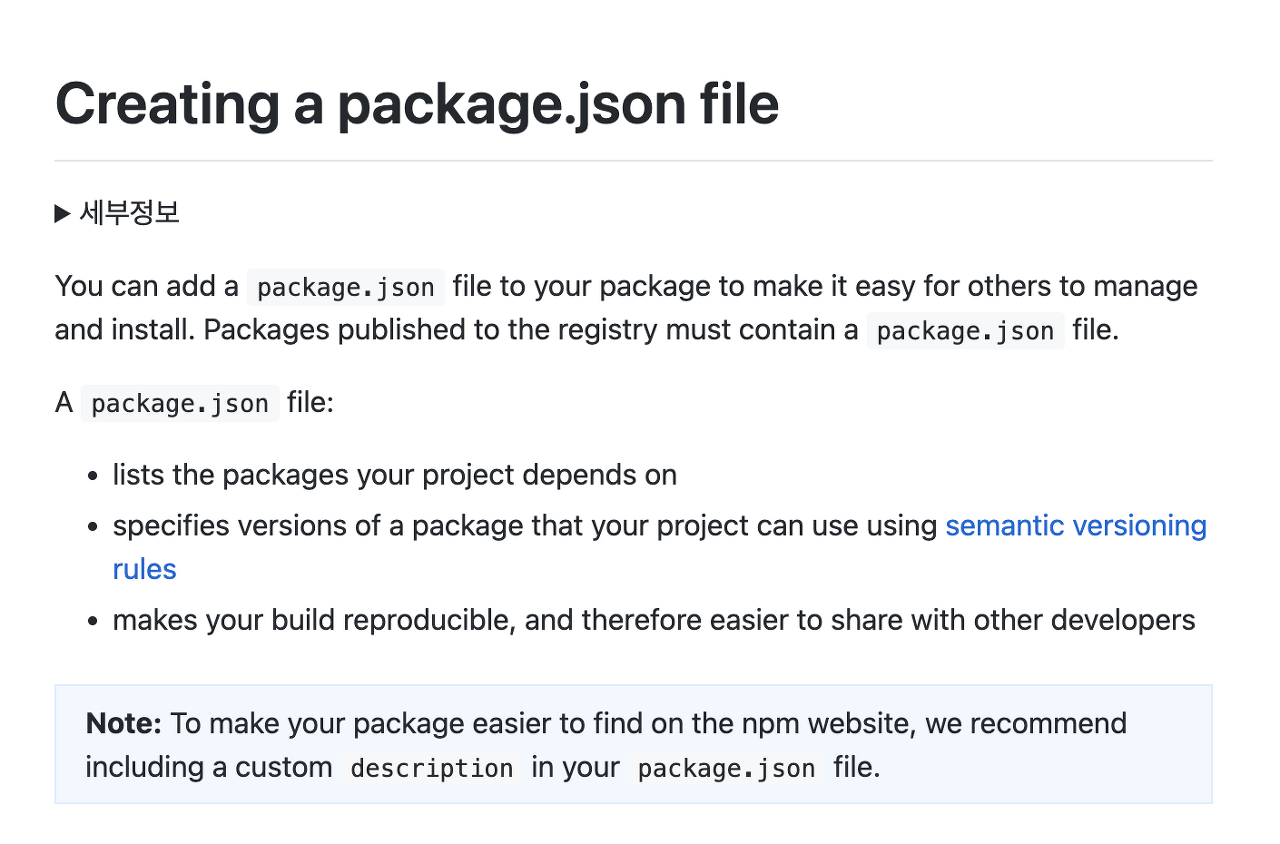Click package.json code in 'A package.json file:' line
This screenshot has width=1280, height=844.
coord(180,404)
